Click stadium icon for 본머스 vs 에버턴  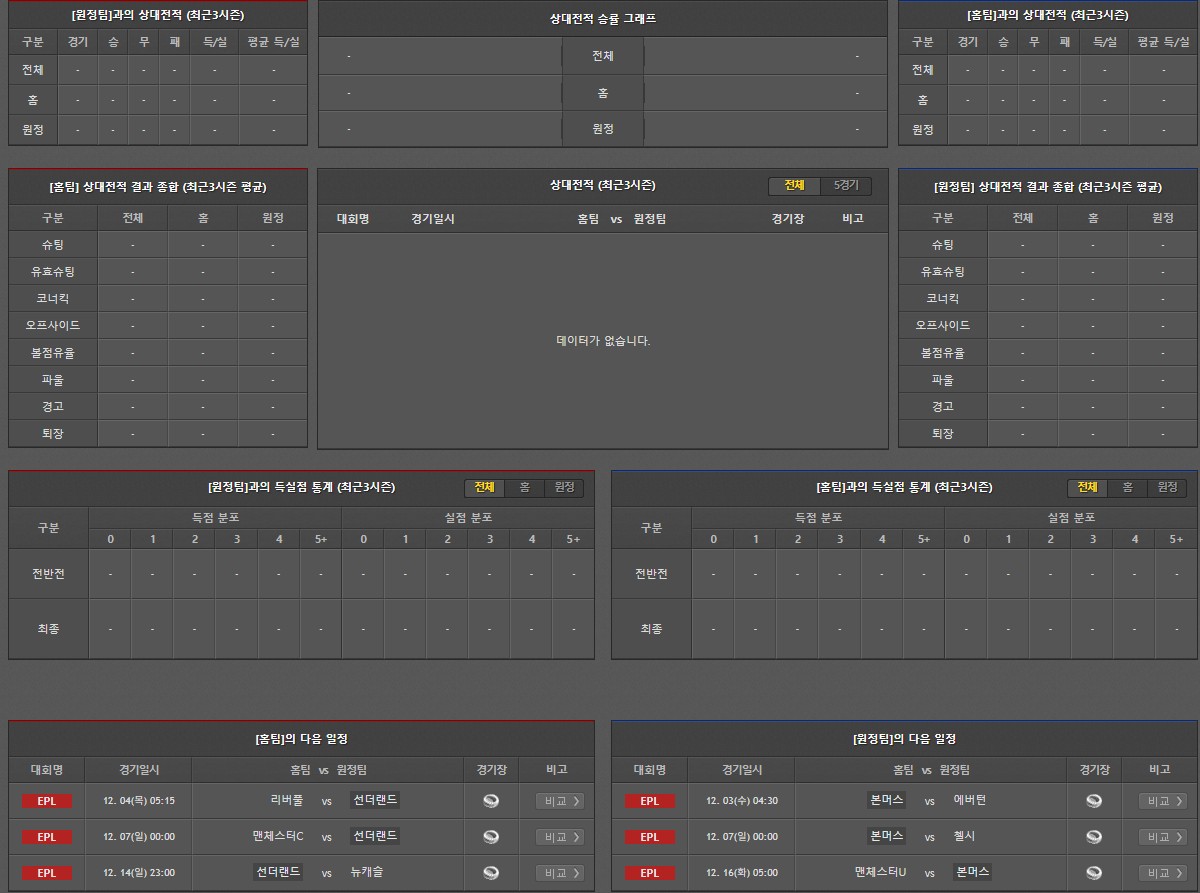click(1094, 801)
